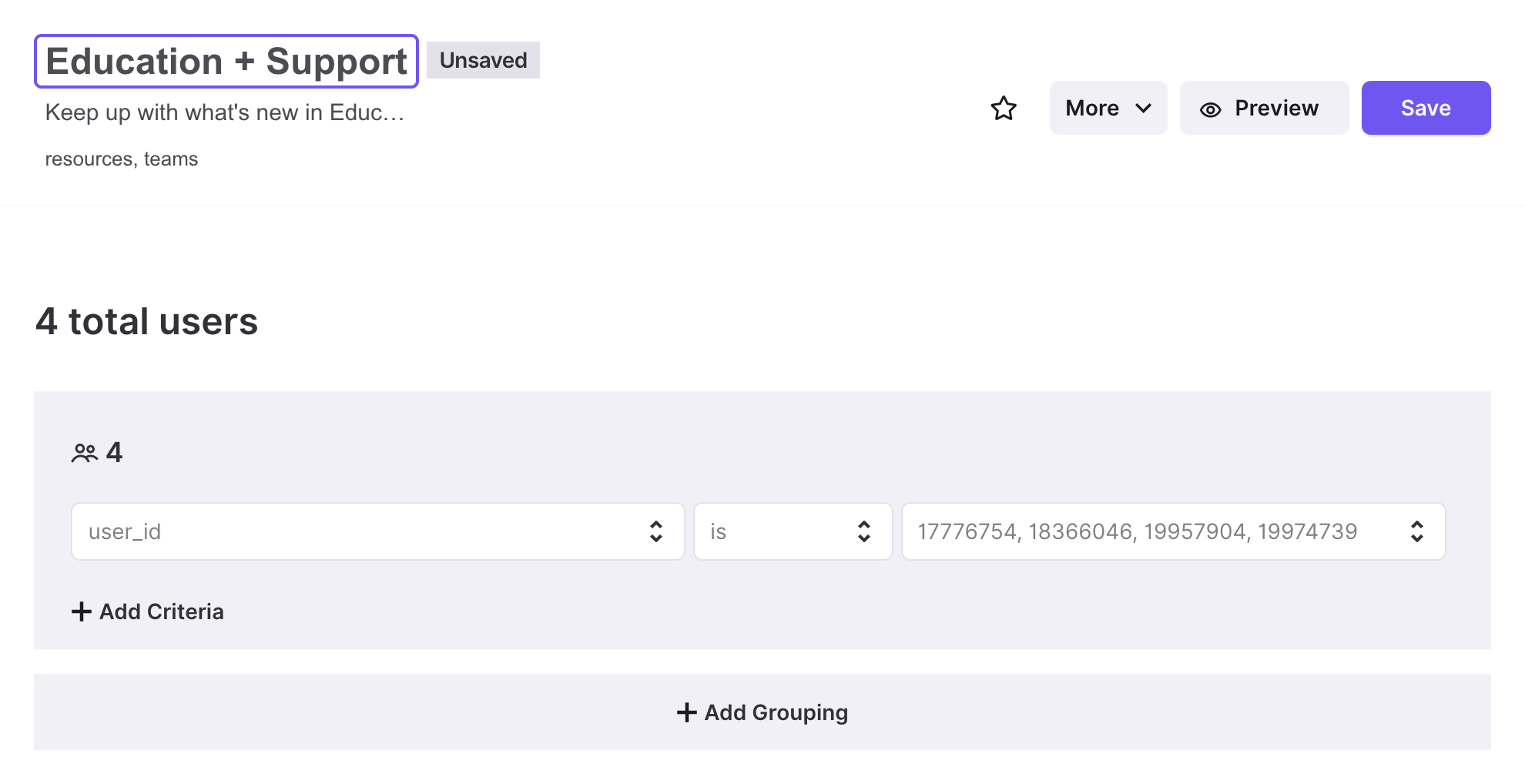Click the up-down arrows in the ID values field
Screen dimensions: 1525x784
1416,531
